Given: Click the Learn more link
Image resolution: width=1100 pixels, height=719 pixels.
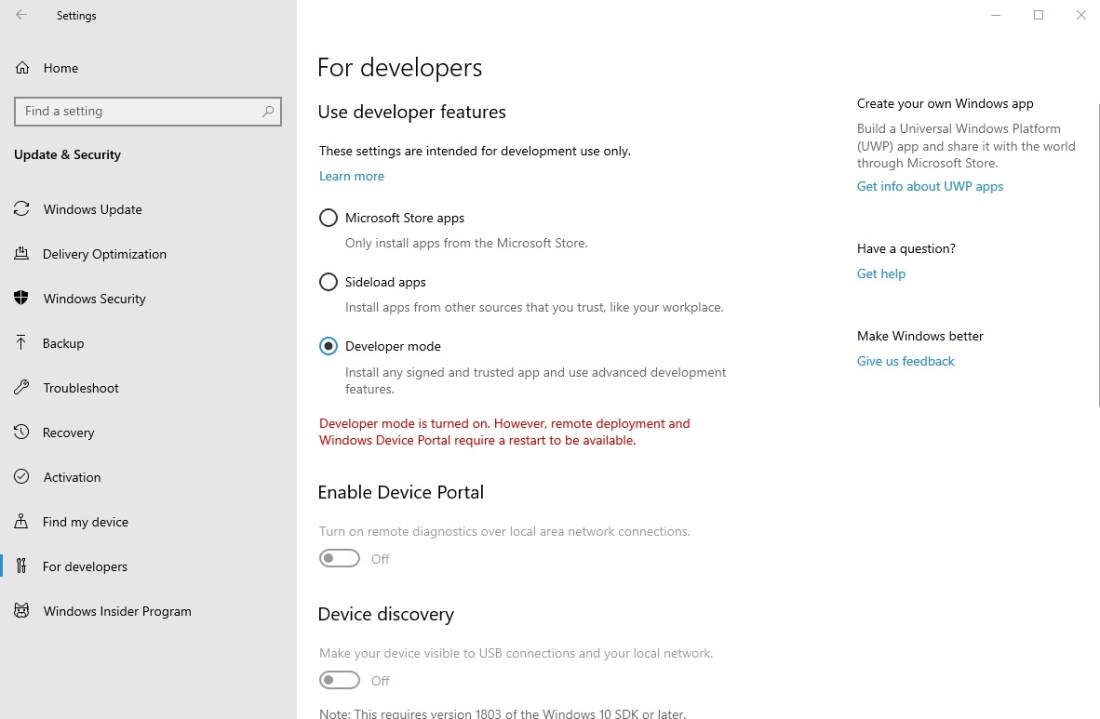Looking at the screenshot, I should (x=351, y=176).
